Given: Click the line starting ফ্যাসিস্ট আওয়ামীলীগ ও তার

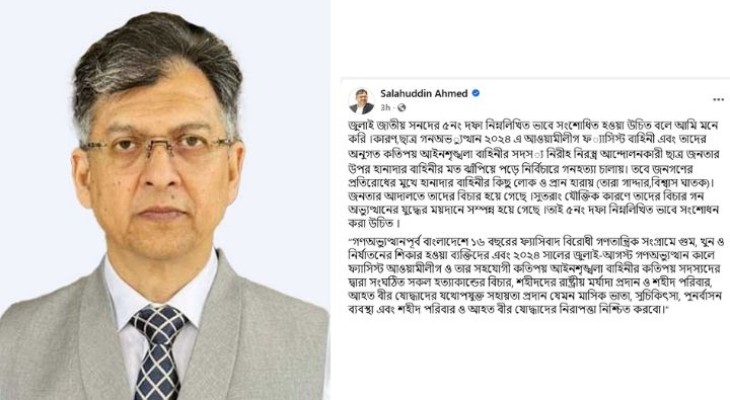Looking at the screenshot, I should tap(534, 268).
